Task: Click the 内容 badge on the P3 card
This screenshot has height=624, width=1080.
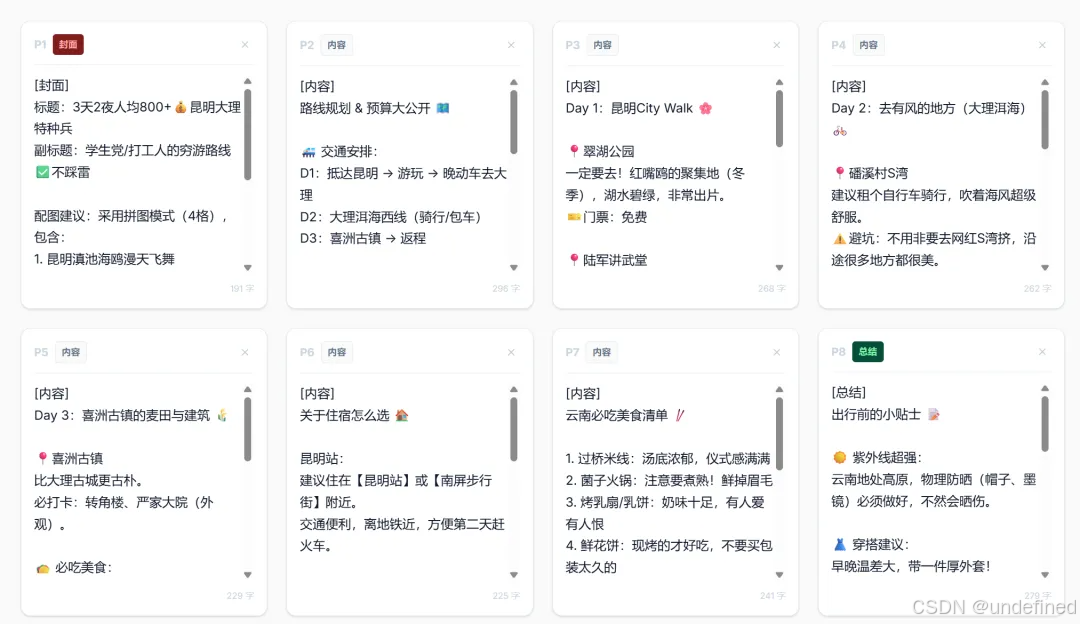Action: [602, 44]
